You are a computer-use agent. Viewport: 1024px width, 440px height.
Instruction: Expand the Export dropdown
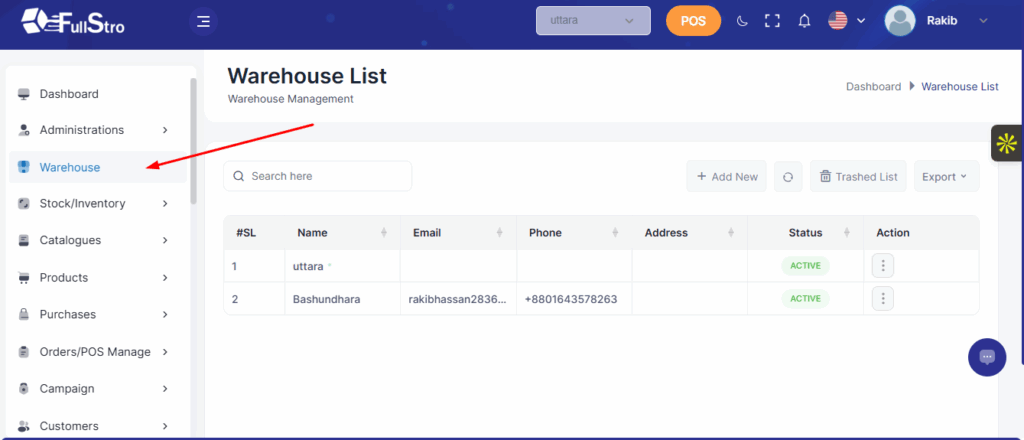click(945, 177)
